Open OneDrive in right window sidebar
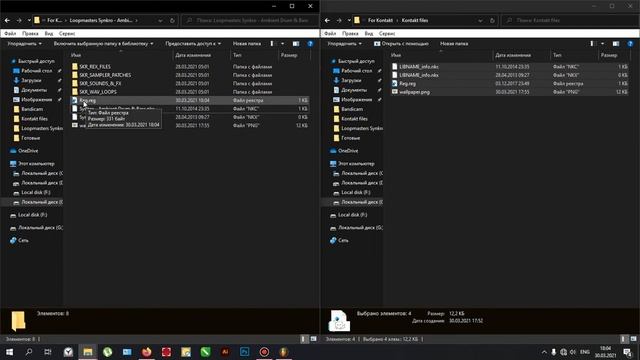The image size is (640, 360). click(348, 151)
